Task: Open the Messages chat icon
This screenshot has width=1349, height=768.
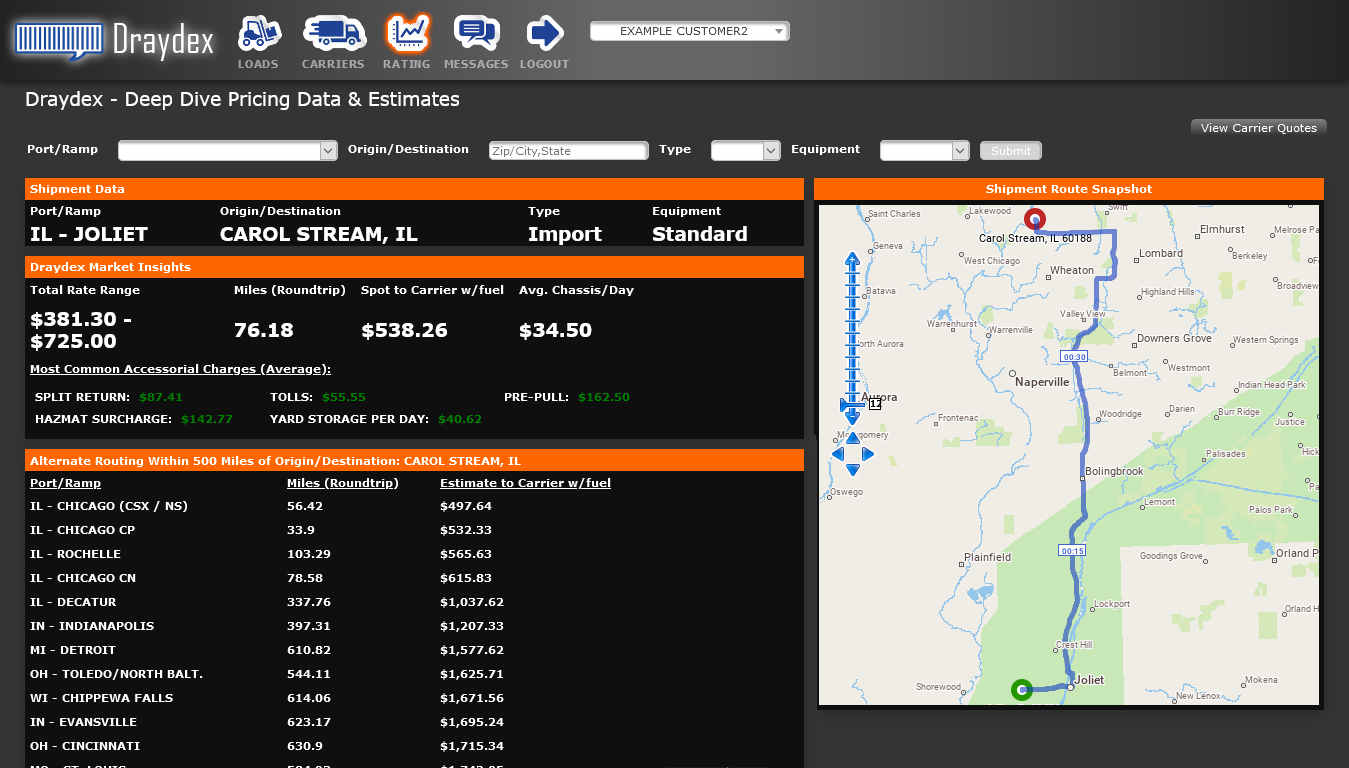Action: (476, 33)
